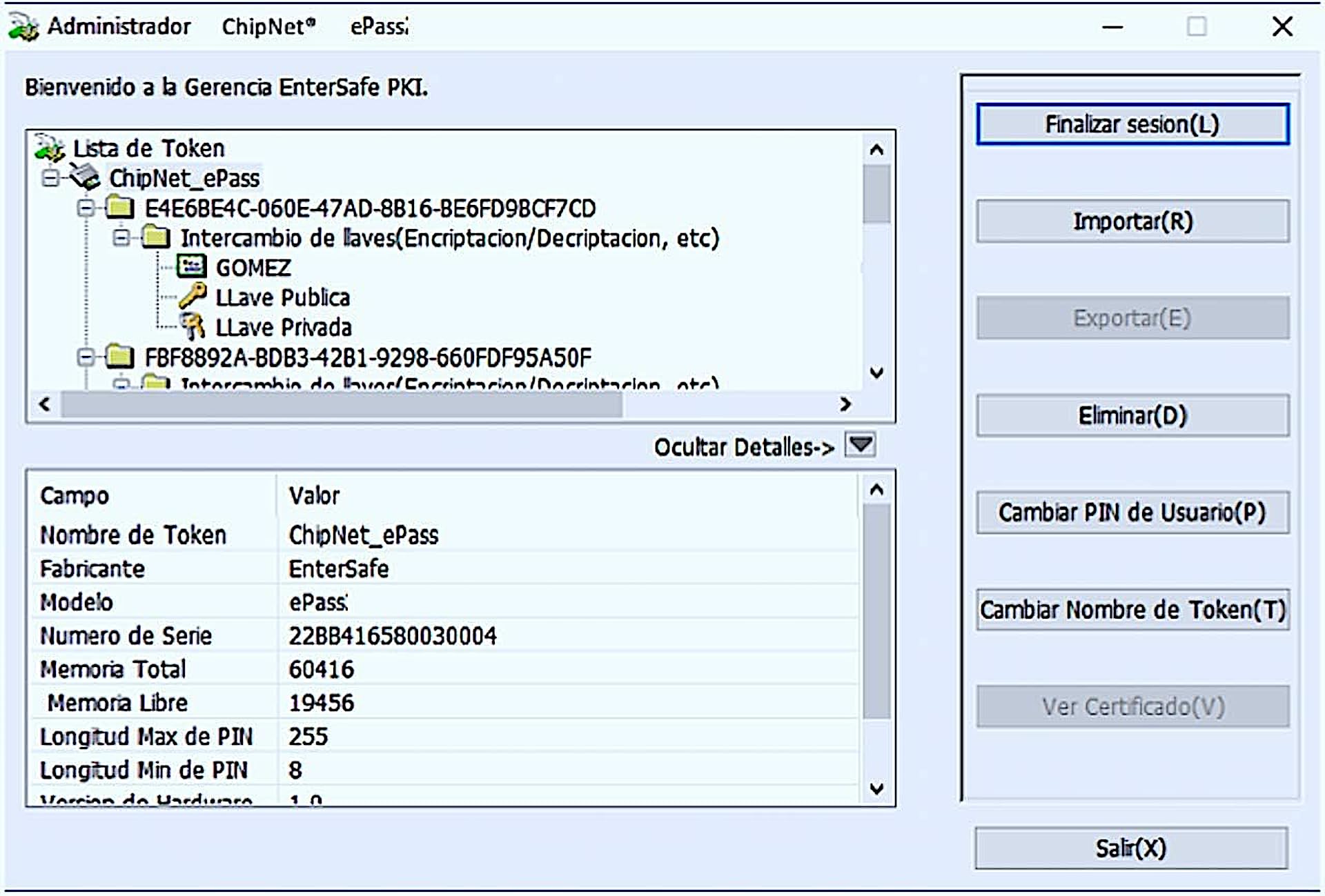This screenshot has height=896, width=1325.
Task: Click the Eliminar(D) button
Action: pyautogui.click(x=1132, y=416)
